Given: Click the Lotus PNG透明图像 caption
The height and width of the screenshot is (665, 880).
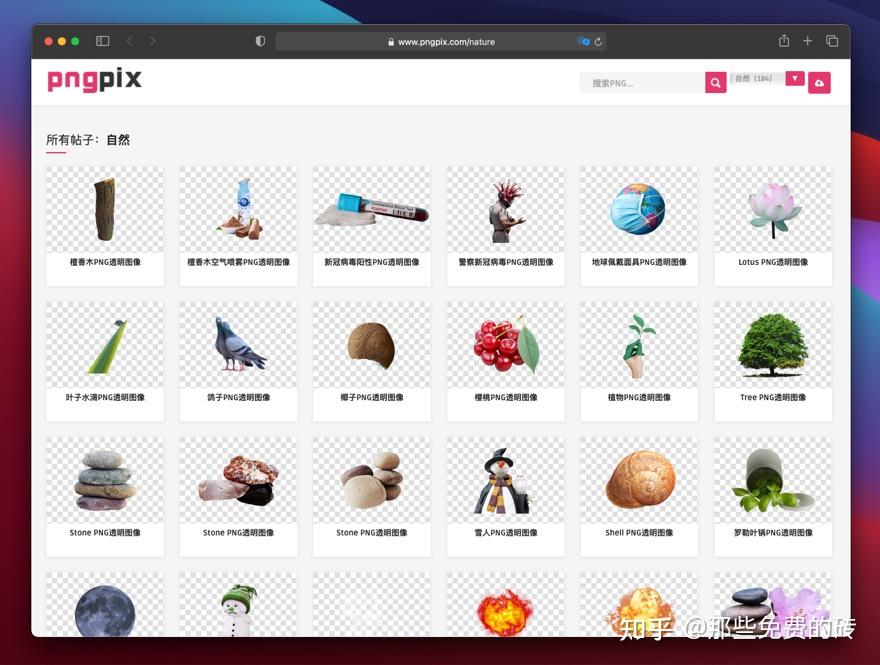Looking at the screenshot, I should point(773,262).
